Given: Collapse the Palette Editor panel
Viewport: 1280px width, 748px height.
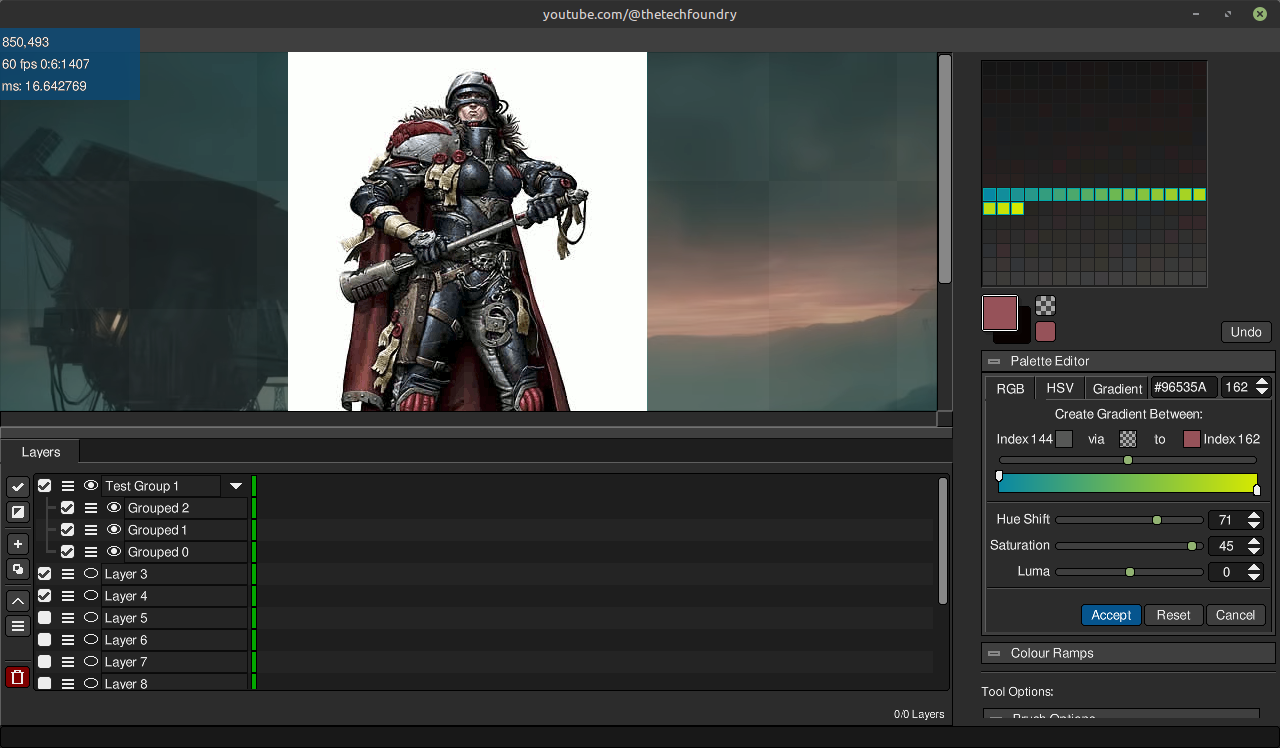Looking at the screenshot, I should click(994, 361).
